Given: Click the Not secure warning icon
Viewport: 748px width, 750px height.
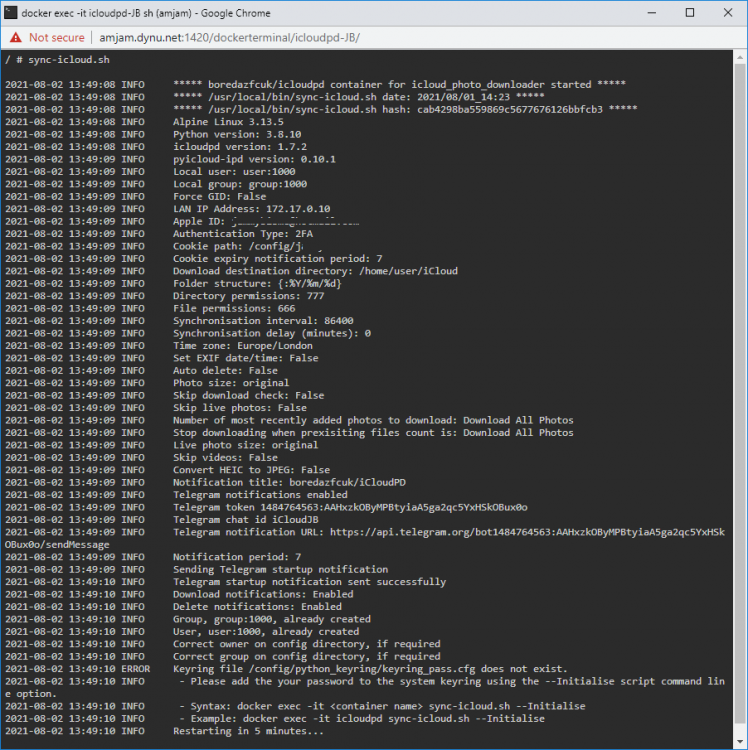Looking at the screenshot, I should [16, 38].
